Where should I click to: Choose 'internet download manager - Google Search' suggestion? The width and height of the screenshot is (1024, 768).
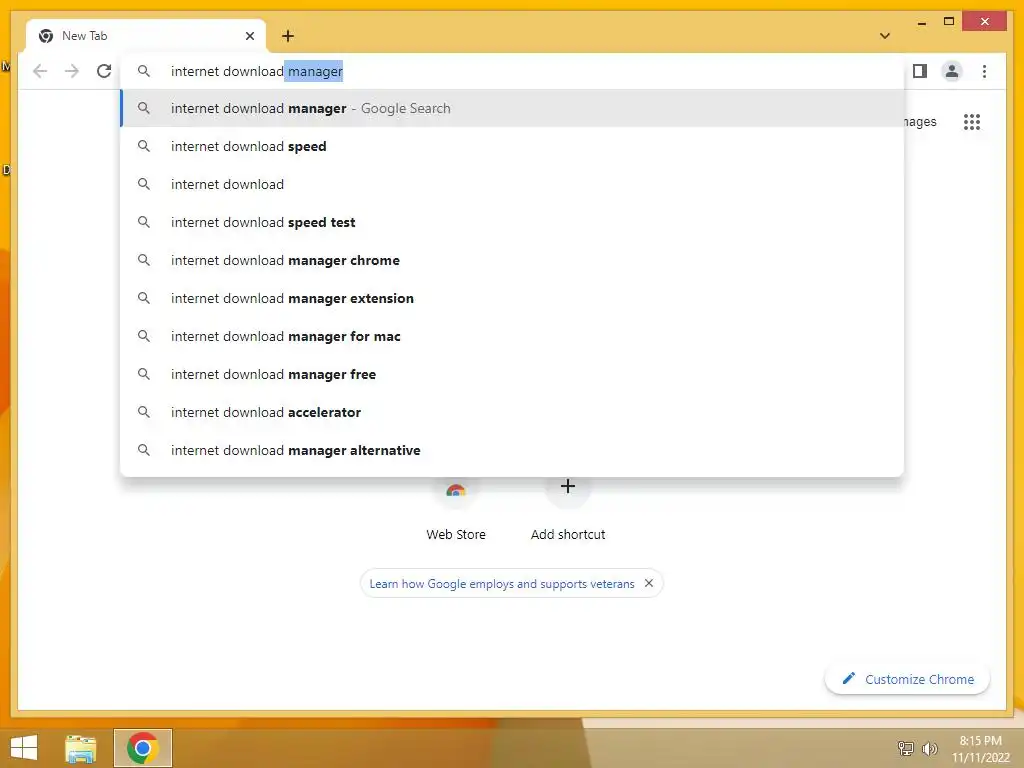[513, 108]
